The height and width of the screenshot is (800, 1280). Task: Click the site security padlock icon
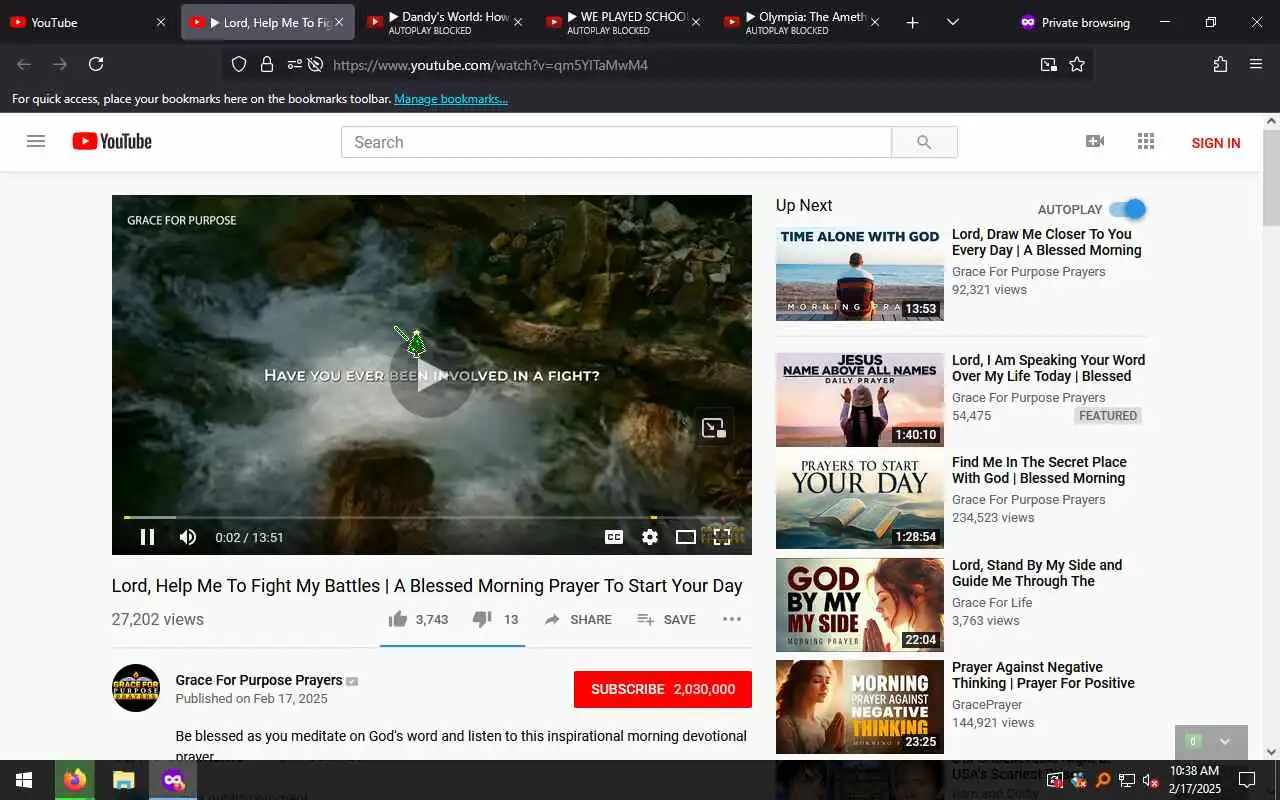tap(266, 64)
